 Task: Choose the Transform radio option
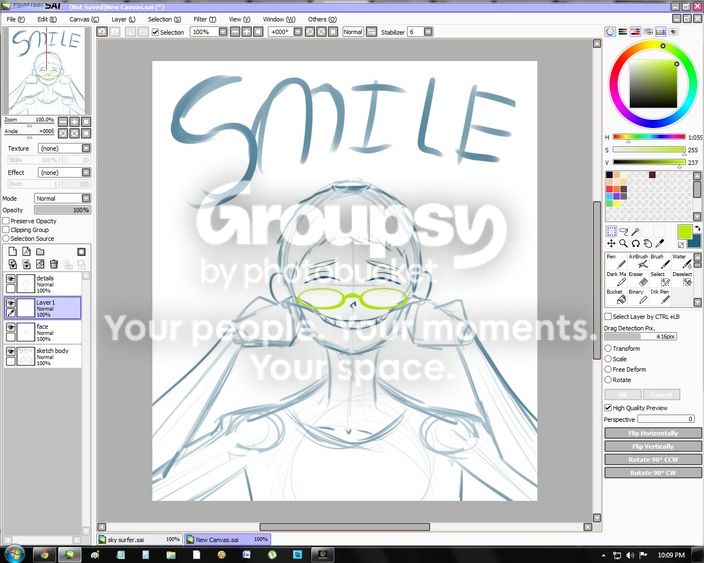[x=608, y=348]
